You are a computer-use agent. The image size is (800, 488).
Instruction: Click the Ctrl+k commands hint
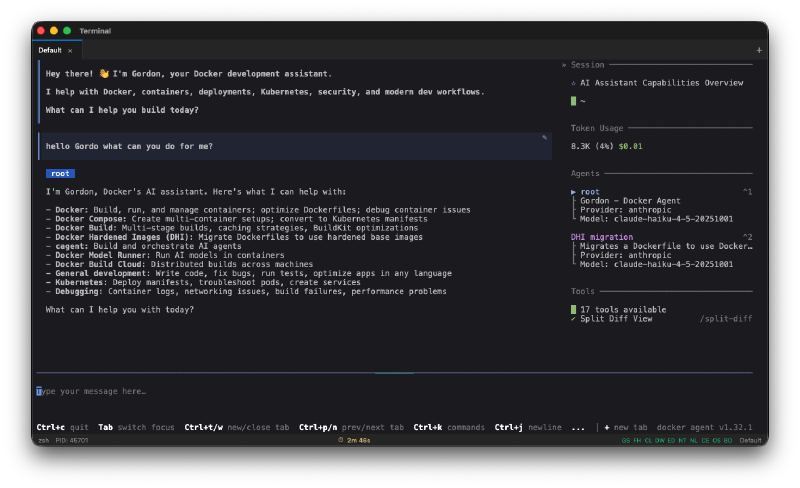(449, 427)
